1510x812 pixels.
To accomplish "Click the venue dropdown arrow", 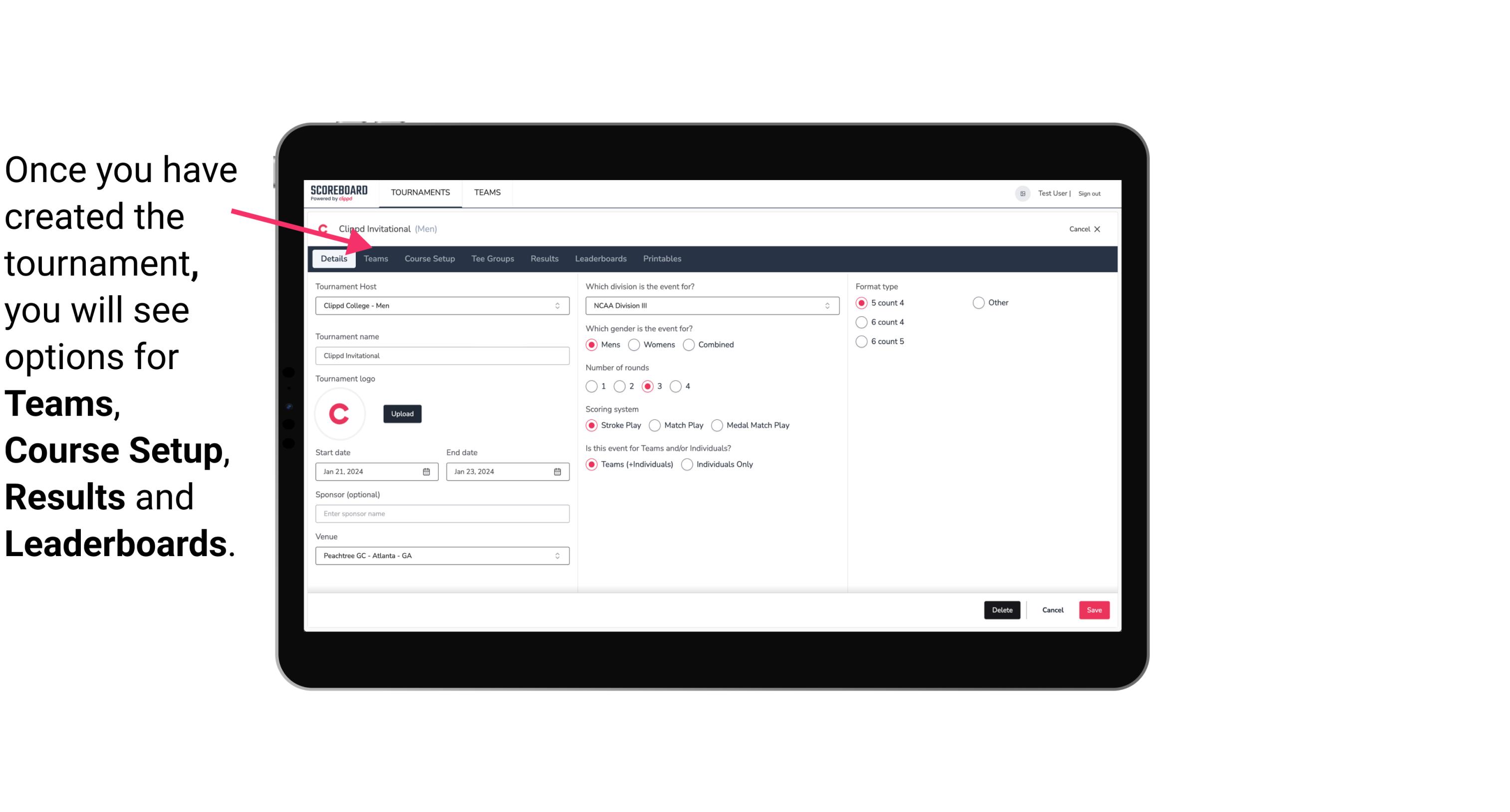I will (559, 556).
